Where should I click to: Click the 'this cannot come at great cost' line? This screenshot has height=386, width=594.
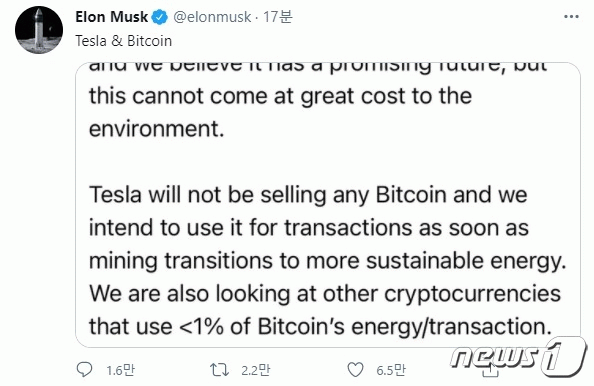(280, 96)
